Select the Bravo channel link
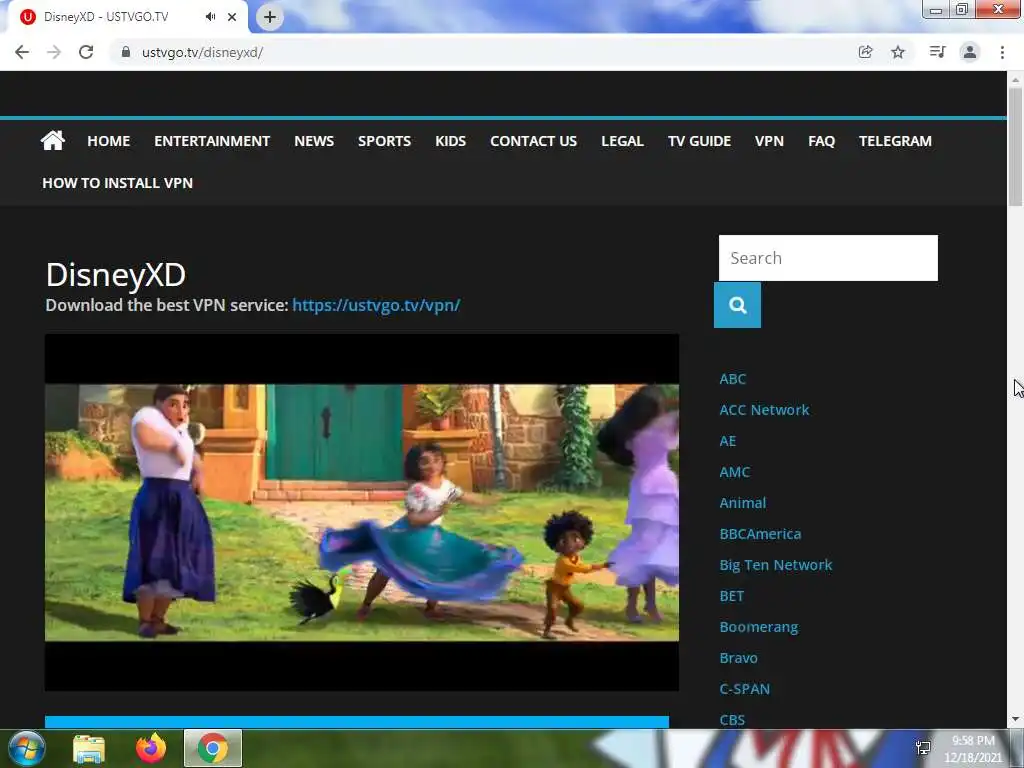The width and height of the screenshot is (1024, 768). pos(739,658)
